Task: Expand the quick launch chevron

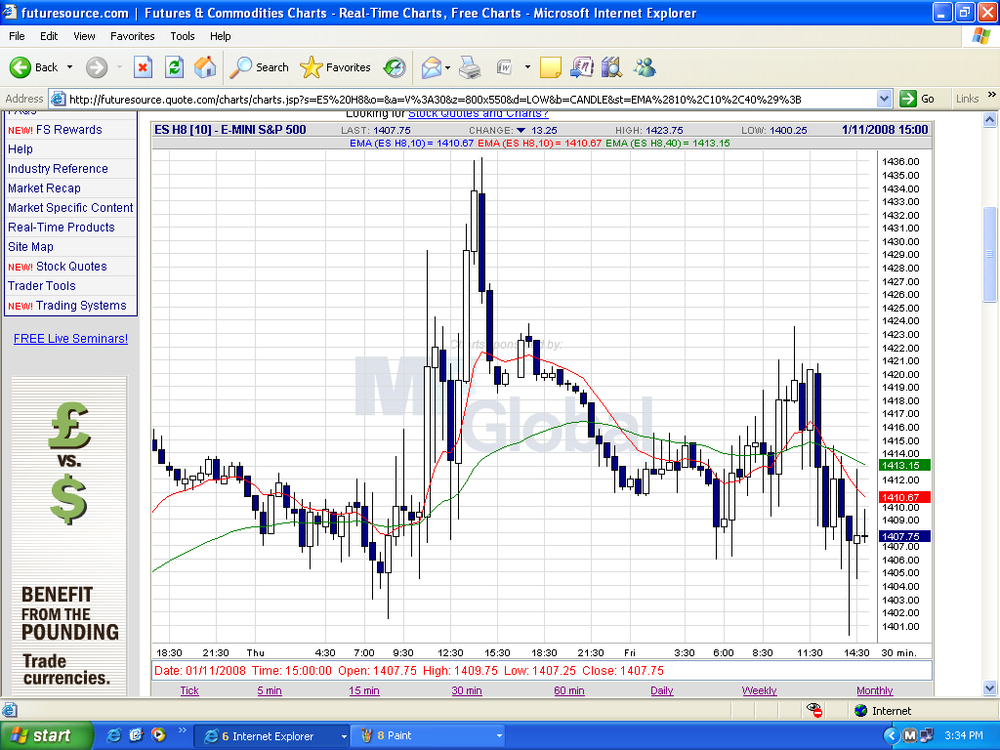Action: coord(182,731)
